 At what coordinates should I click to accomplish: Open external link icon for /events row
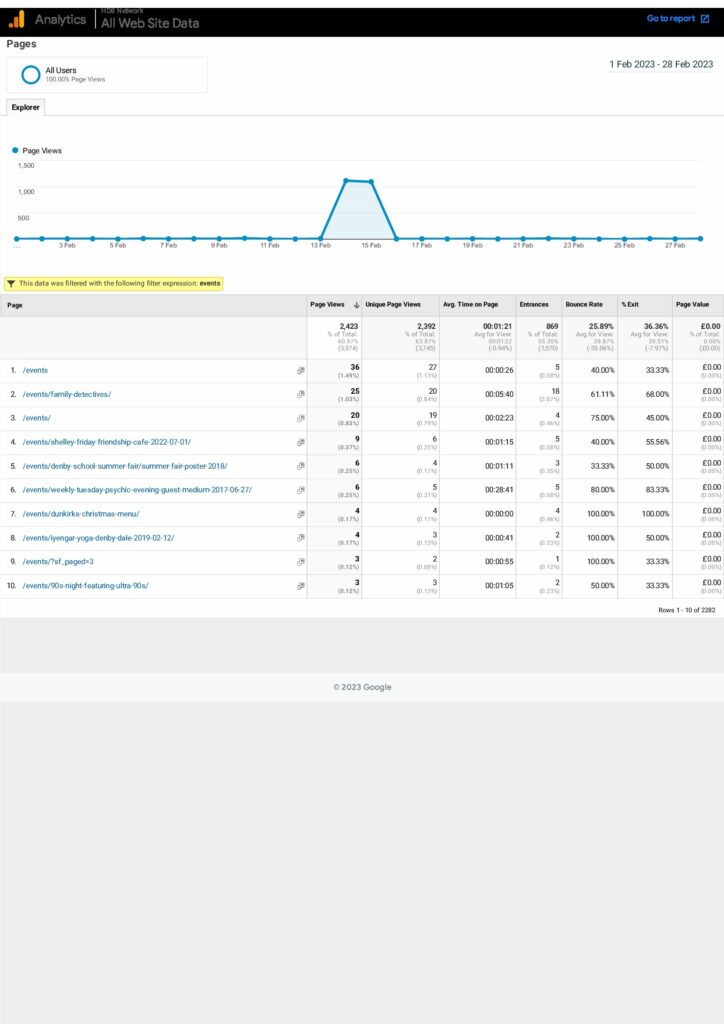click(300, 370)
